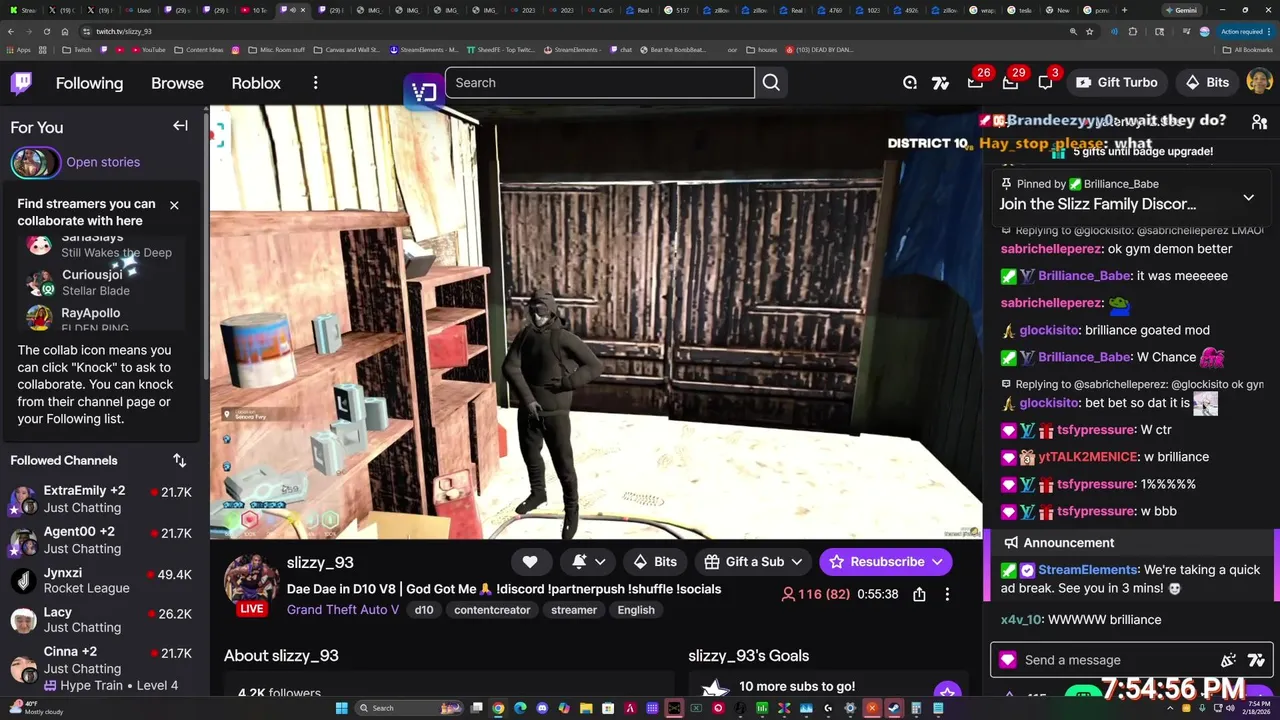
Task: Open whispers icon showing 3
Action: pyautogui.click(x=1045, y=82)
